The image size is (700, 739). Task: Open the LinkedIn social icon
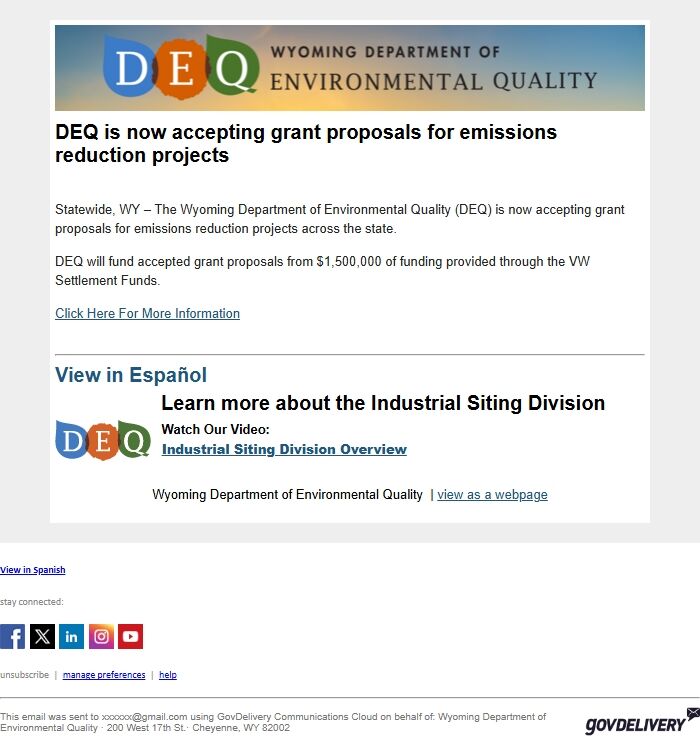[x=72, y=636]
